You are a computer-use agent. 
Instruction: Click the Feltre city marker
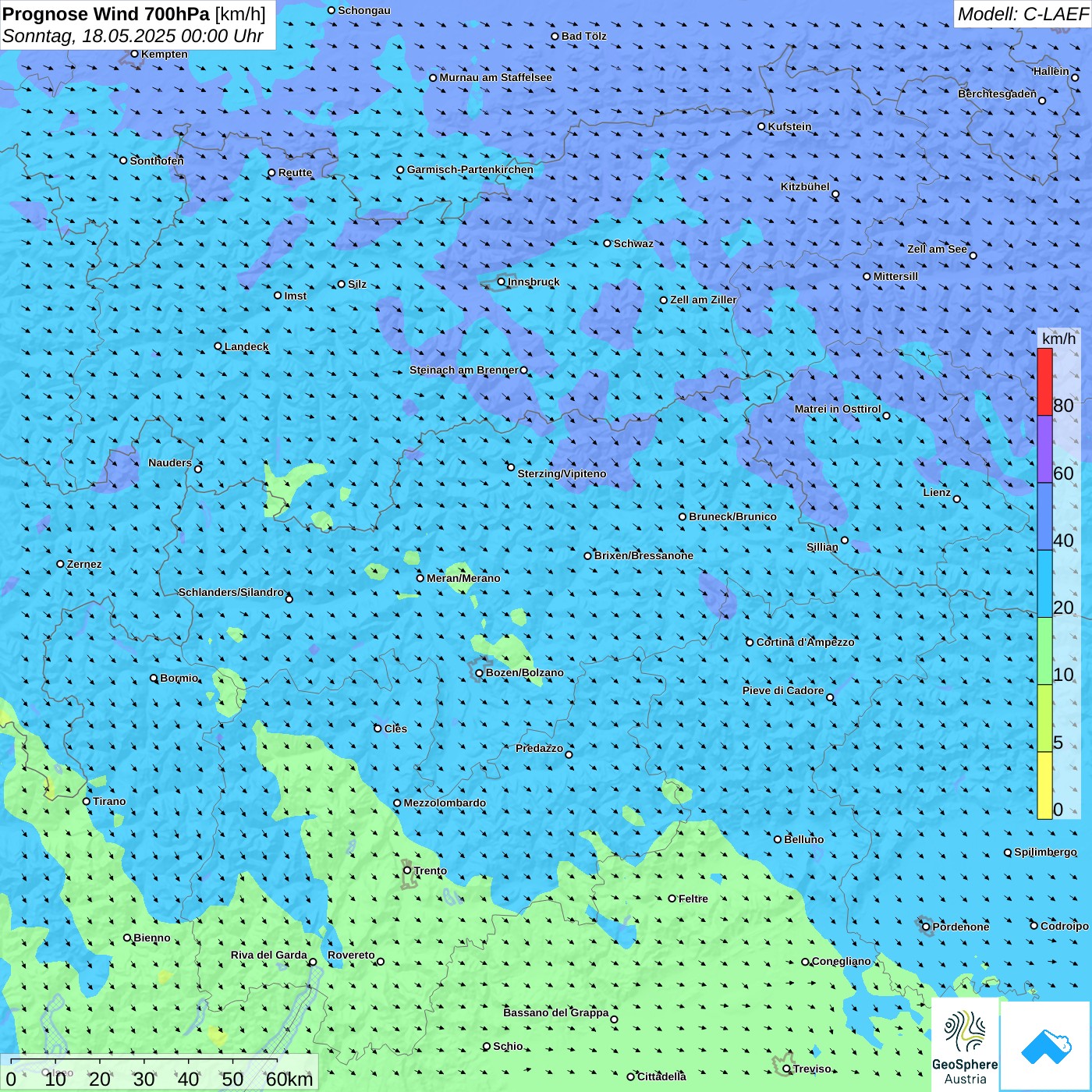click(x=672, y=899)
